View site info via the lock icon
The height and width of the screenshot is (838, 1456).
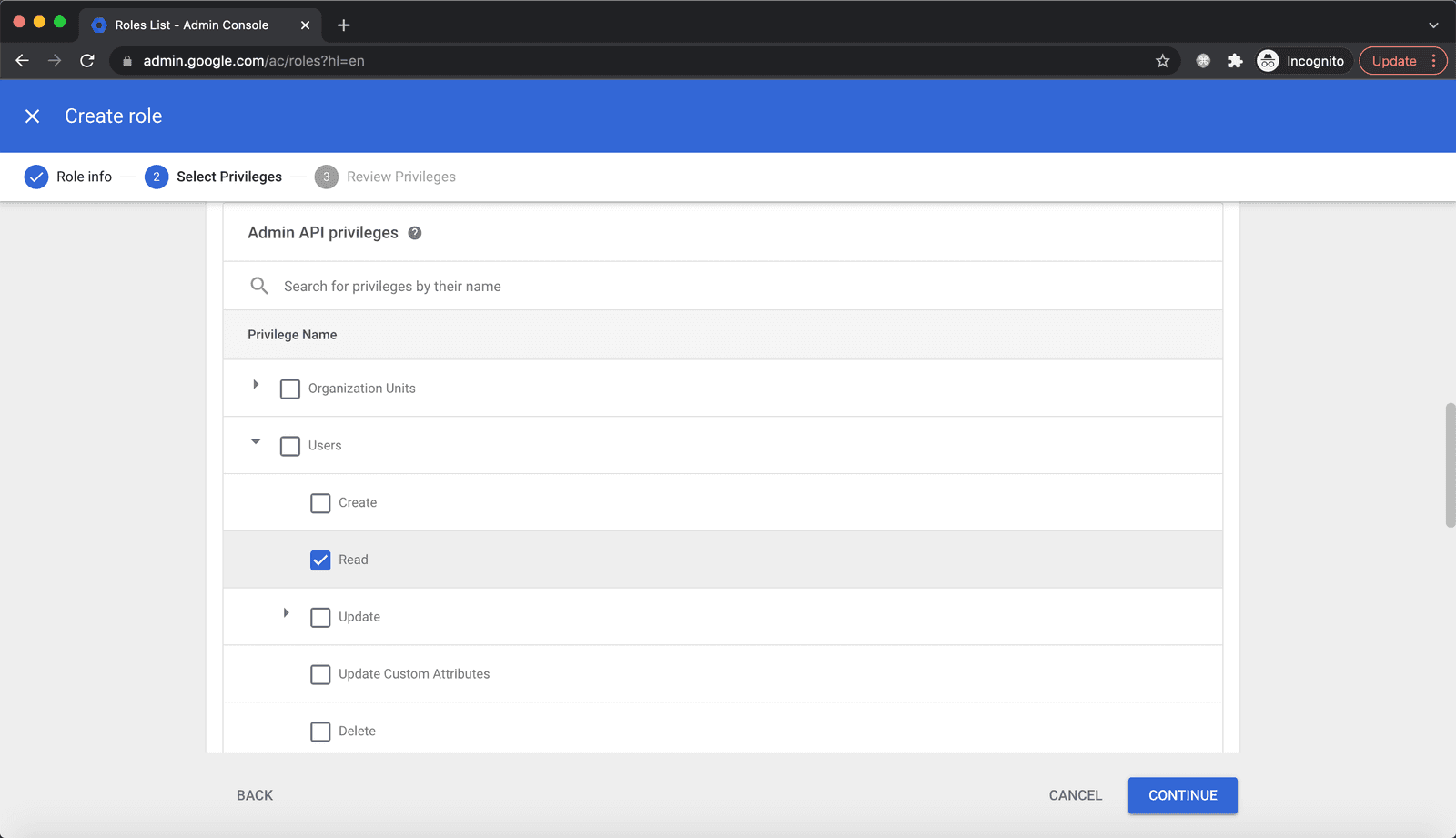pyautogui.click(x=127, y=61)
